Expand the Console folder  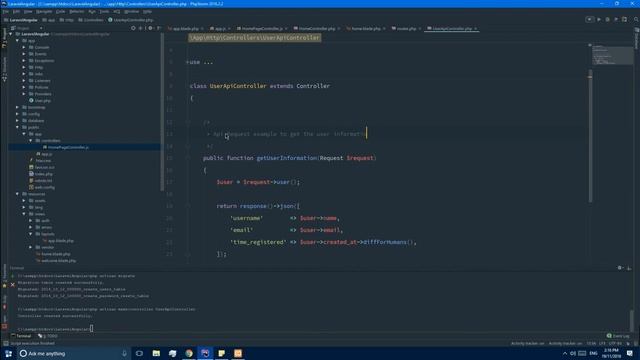click(x=24, y=47)
